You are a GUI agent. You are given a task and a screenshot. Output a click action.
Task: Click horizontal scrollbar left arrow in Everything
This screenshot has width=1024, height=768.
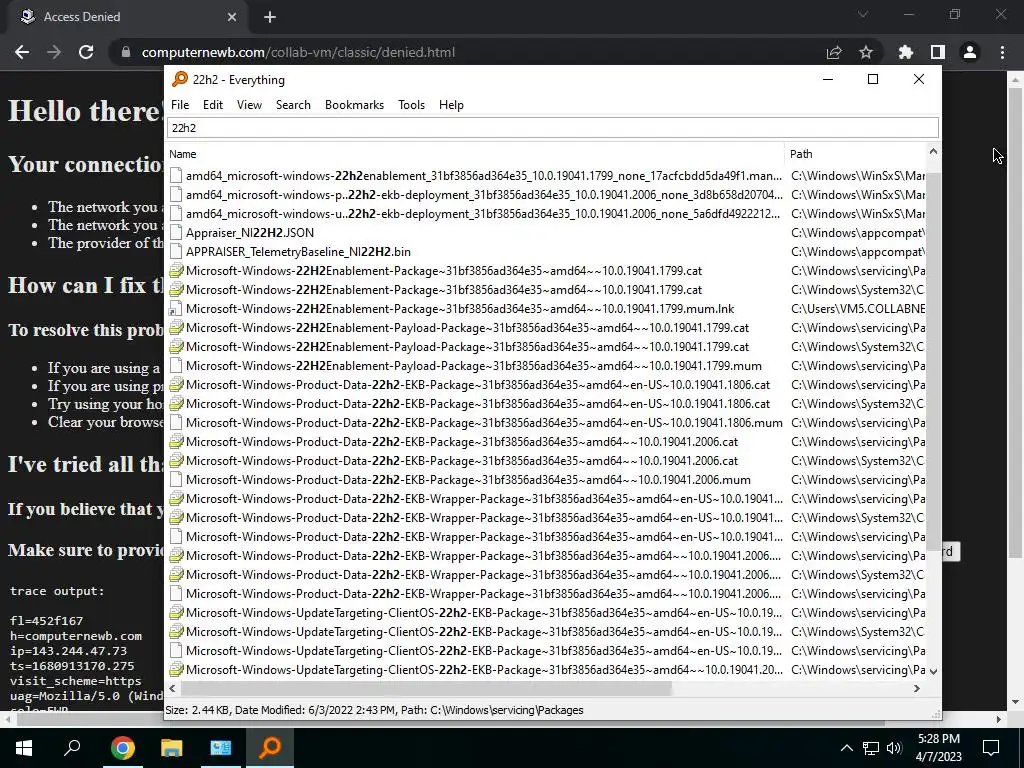click(x=172, y=688)
